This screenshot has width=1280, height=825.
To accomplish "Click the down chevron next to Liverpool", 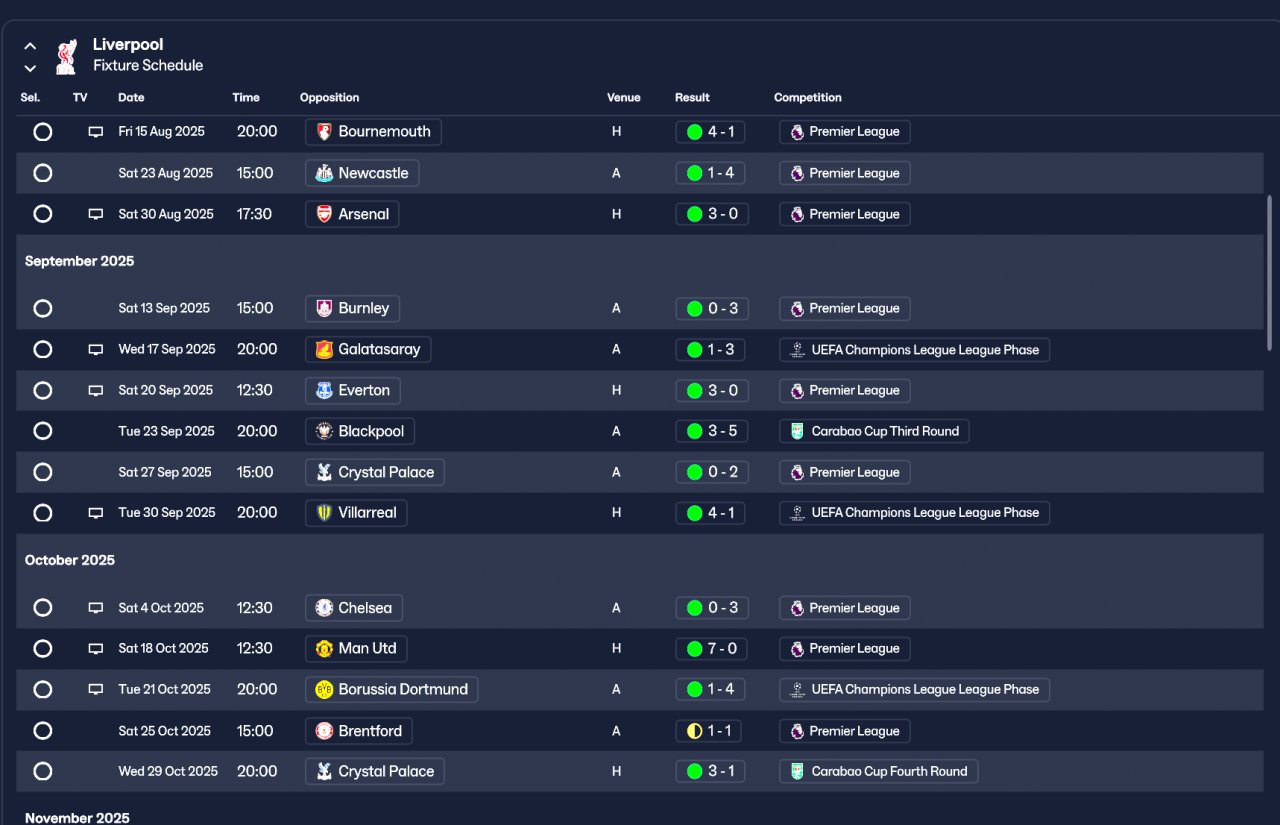I will [30, 68].
